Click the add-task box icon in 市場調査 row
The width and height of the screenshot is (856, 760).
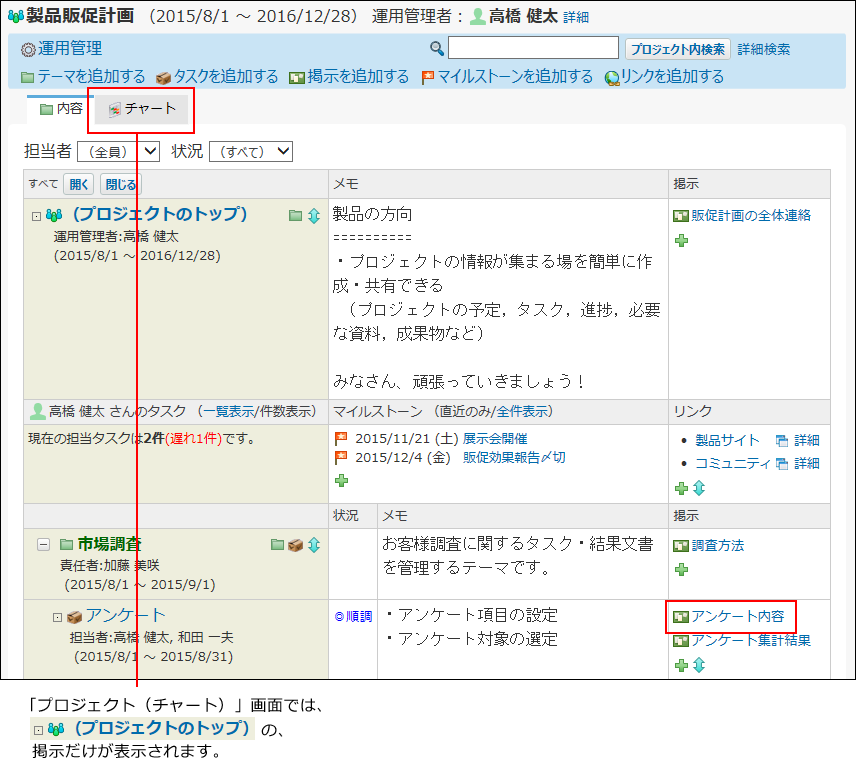point(295,545)
